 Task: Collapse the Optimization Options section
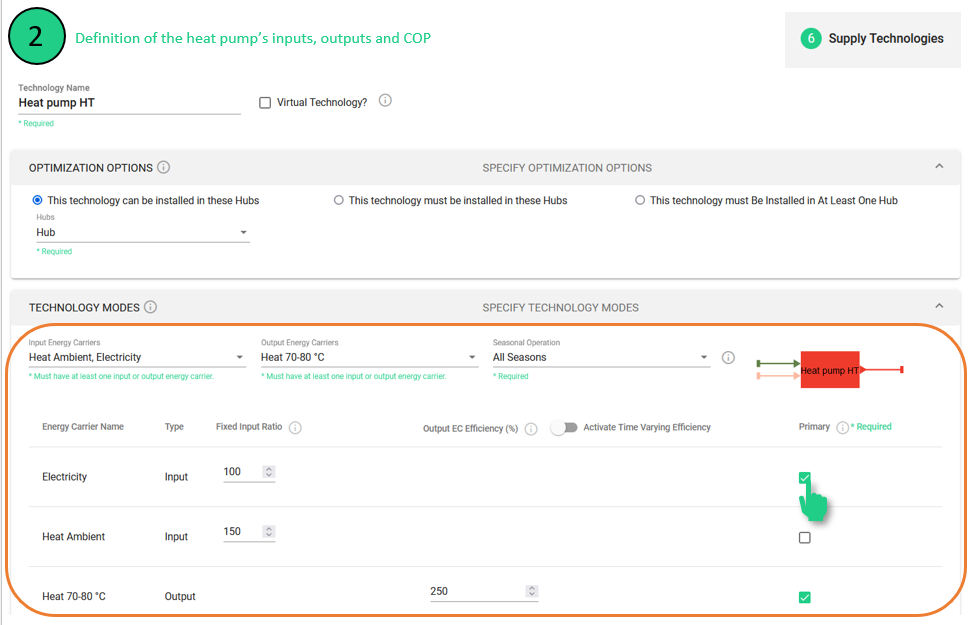[x=938, y=167]
